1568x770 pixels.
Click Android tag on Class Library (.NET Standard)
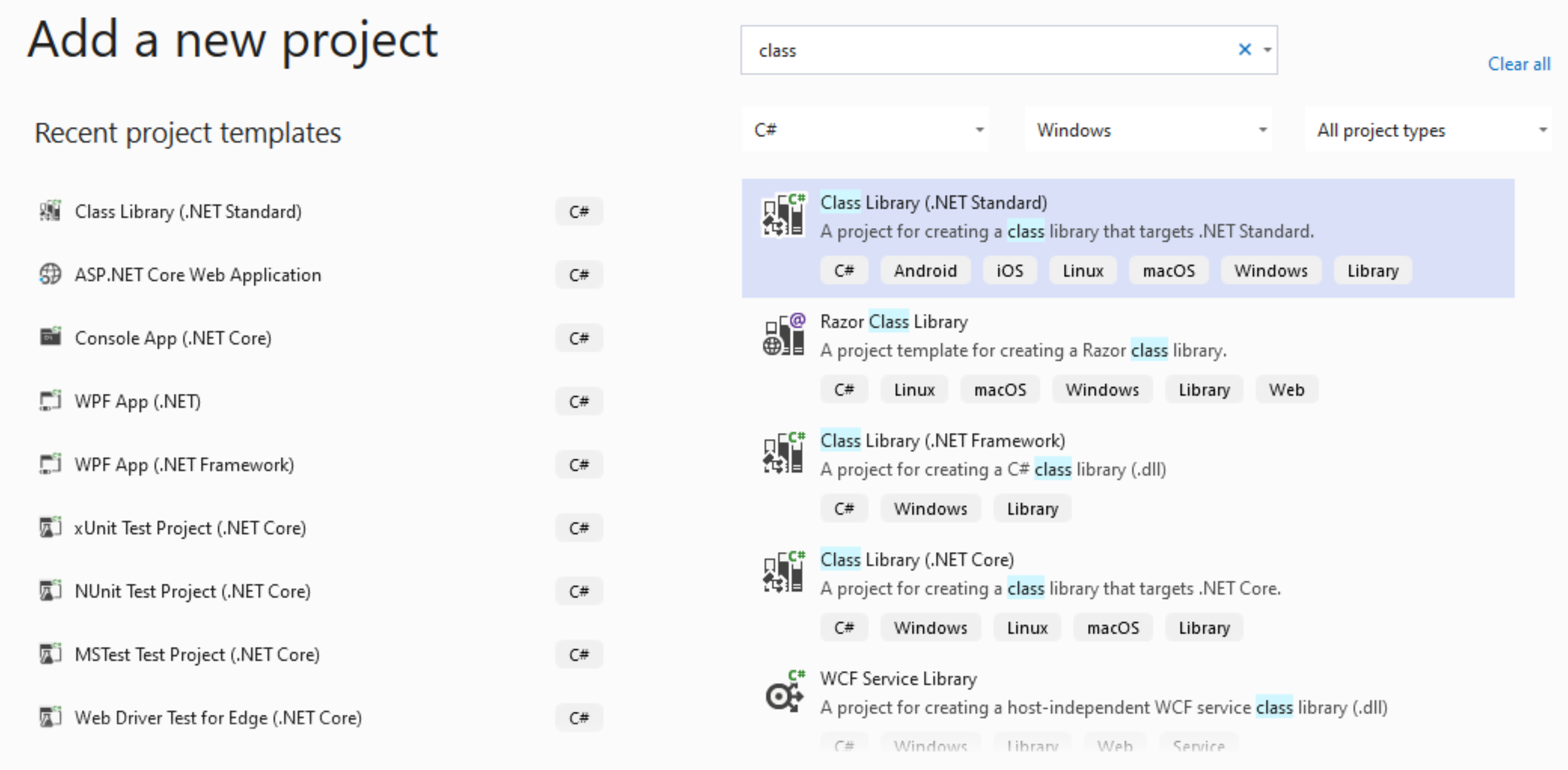925,270
